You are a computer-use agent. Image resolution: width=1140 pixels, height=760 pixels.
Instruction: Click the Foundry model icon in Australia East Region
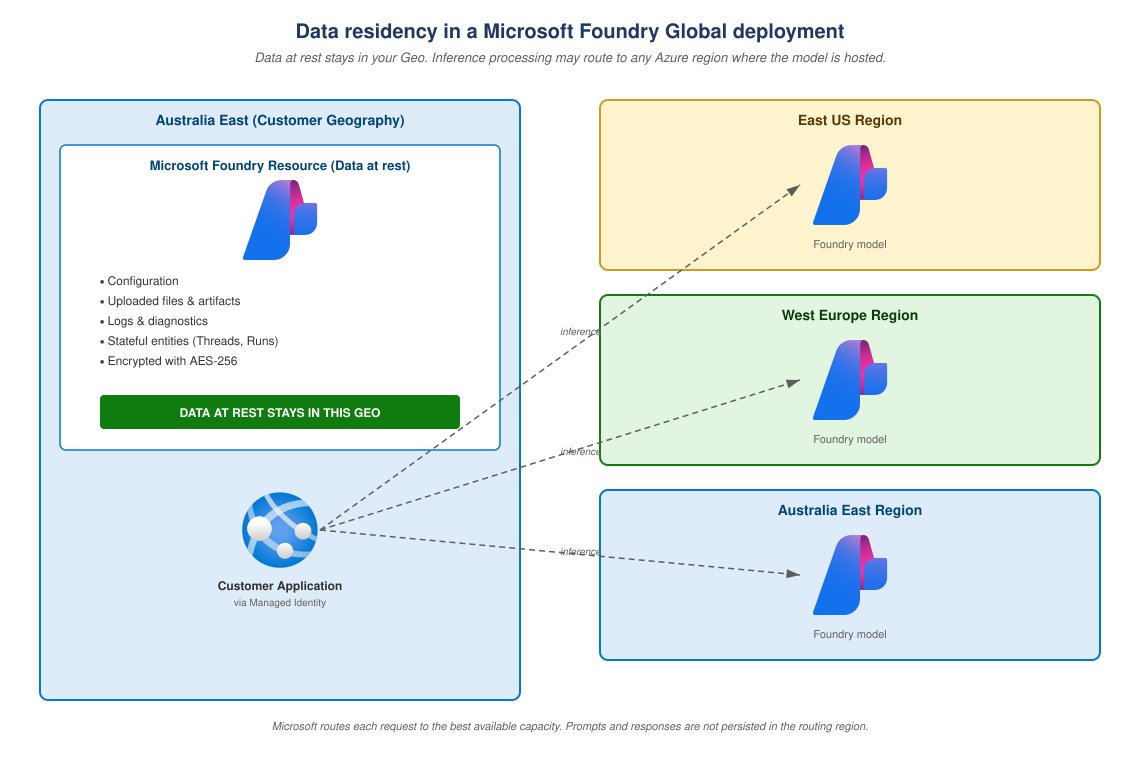click(850, 575)
